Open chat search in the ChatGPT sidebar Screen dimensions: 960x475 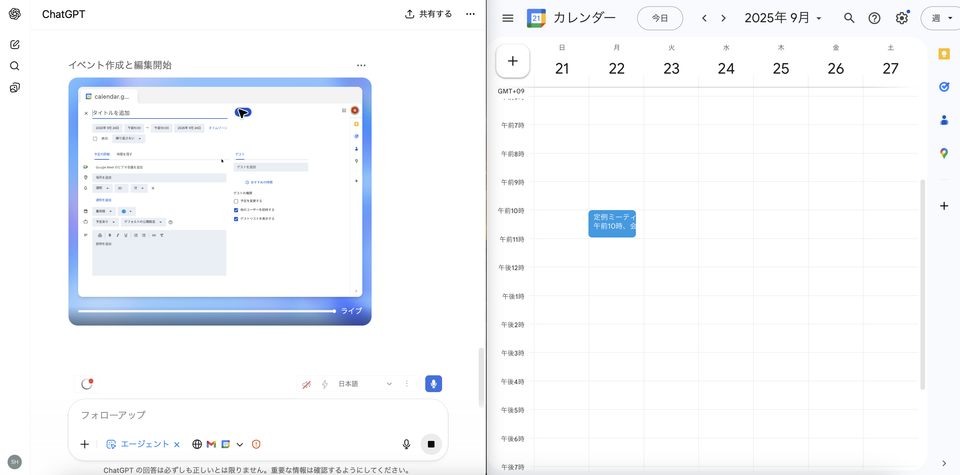tap(15, 66)
